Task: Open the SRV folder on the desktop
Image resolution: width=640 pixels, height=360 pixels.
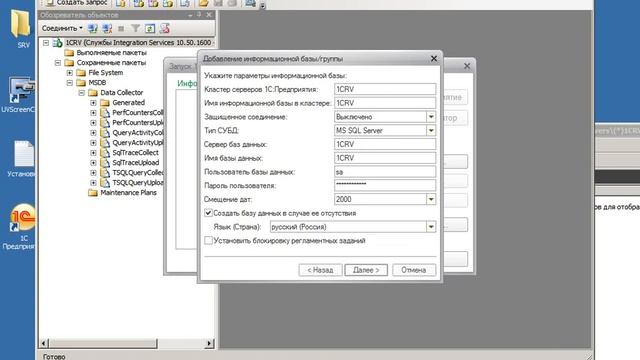Action: coord(21,29)
